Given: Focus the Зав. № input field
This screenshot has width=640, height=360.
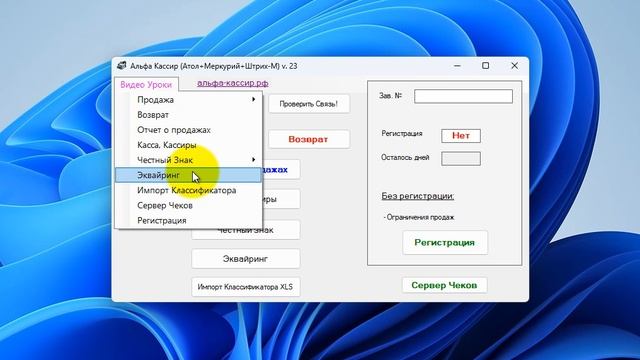Looking at the screenshot, I should (463, 96).
